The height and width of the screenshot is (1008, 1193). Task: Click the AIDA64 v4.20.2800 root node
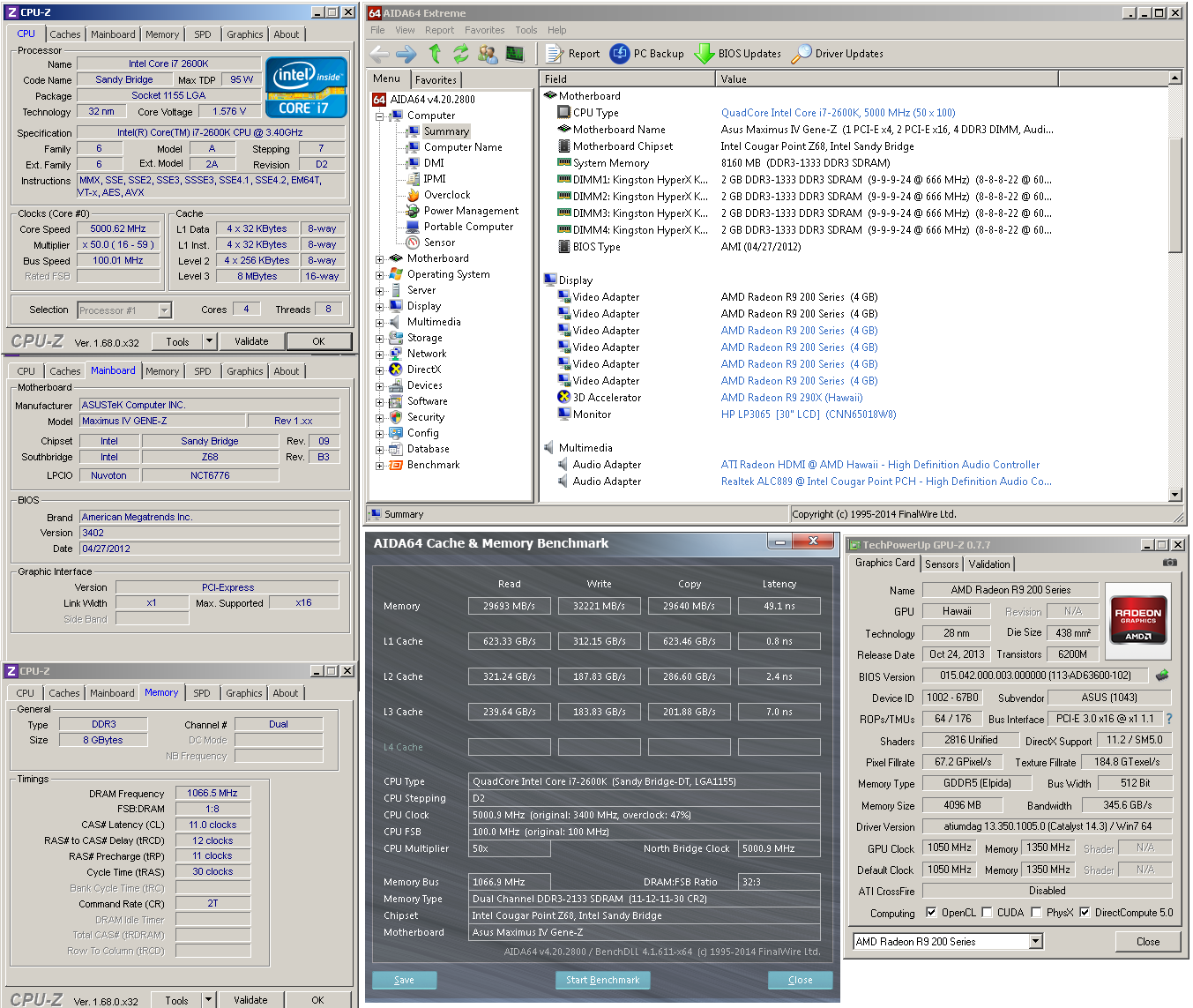(x=432, y=100)
